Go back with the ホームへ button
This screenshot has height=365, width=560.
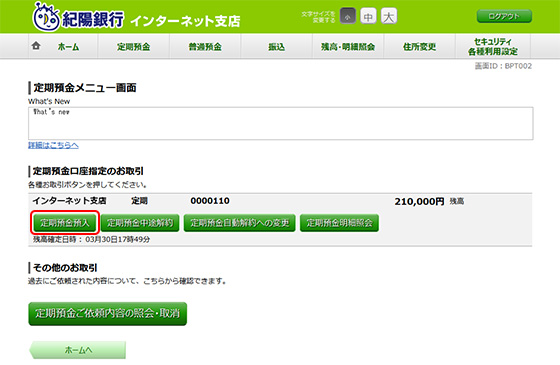click(x=78, y=350)
